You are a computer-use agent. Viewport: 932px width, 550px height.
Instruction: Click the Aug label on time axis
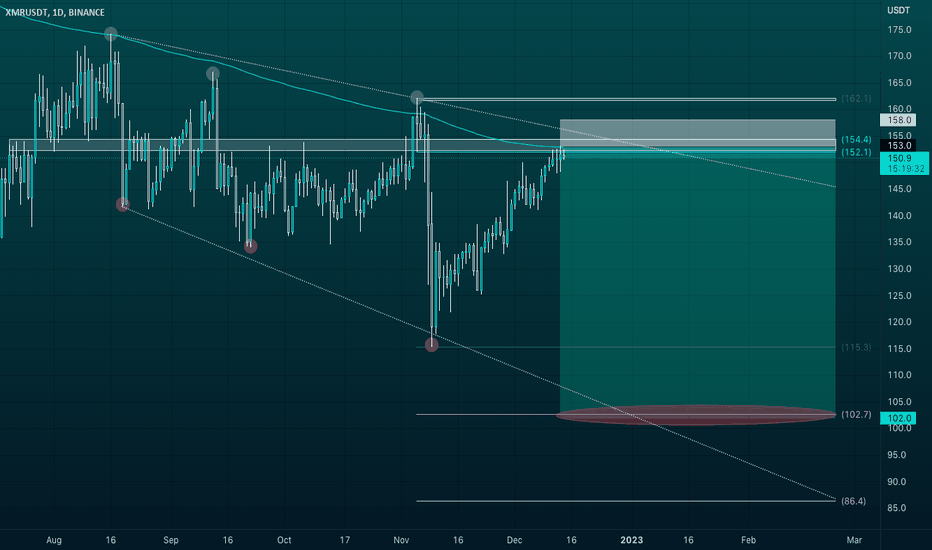pos(53,540)
